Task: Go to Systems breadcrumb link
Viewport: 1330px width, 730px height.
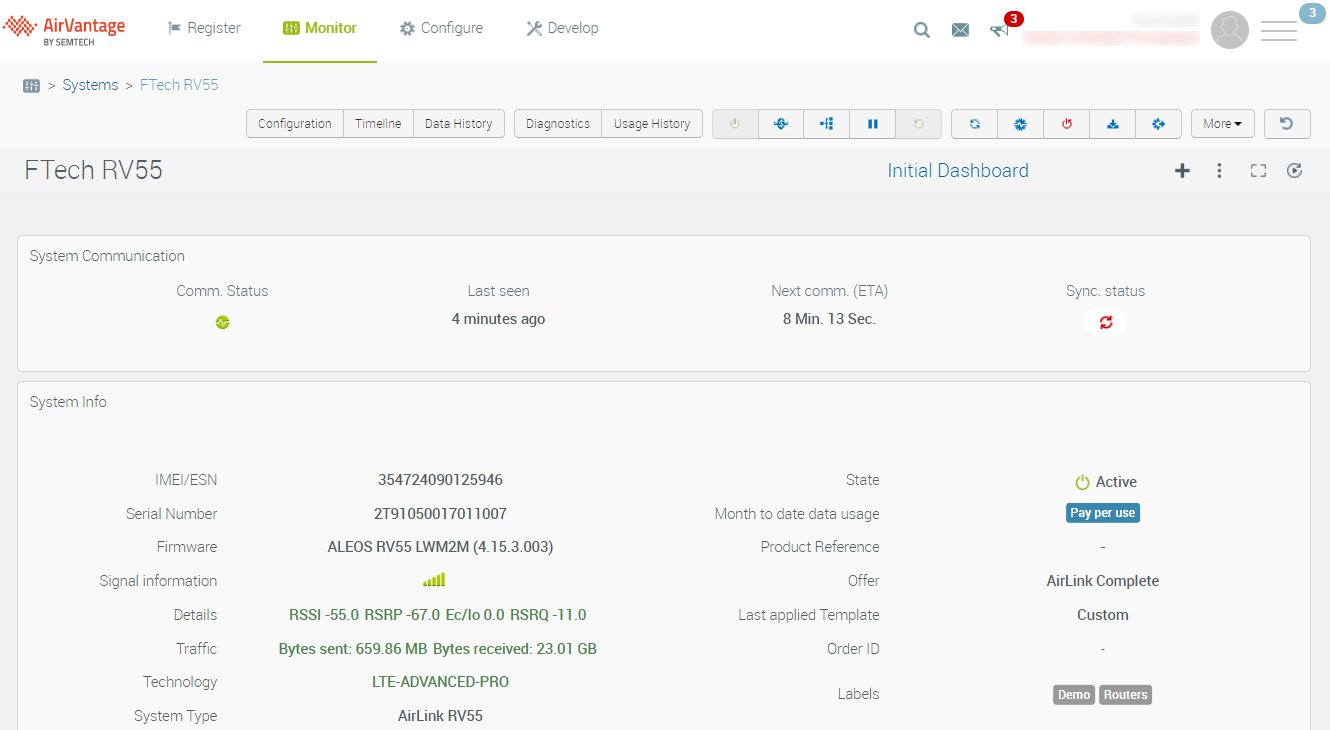Action: [90, 85]
